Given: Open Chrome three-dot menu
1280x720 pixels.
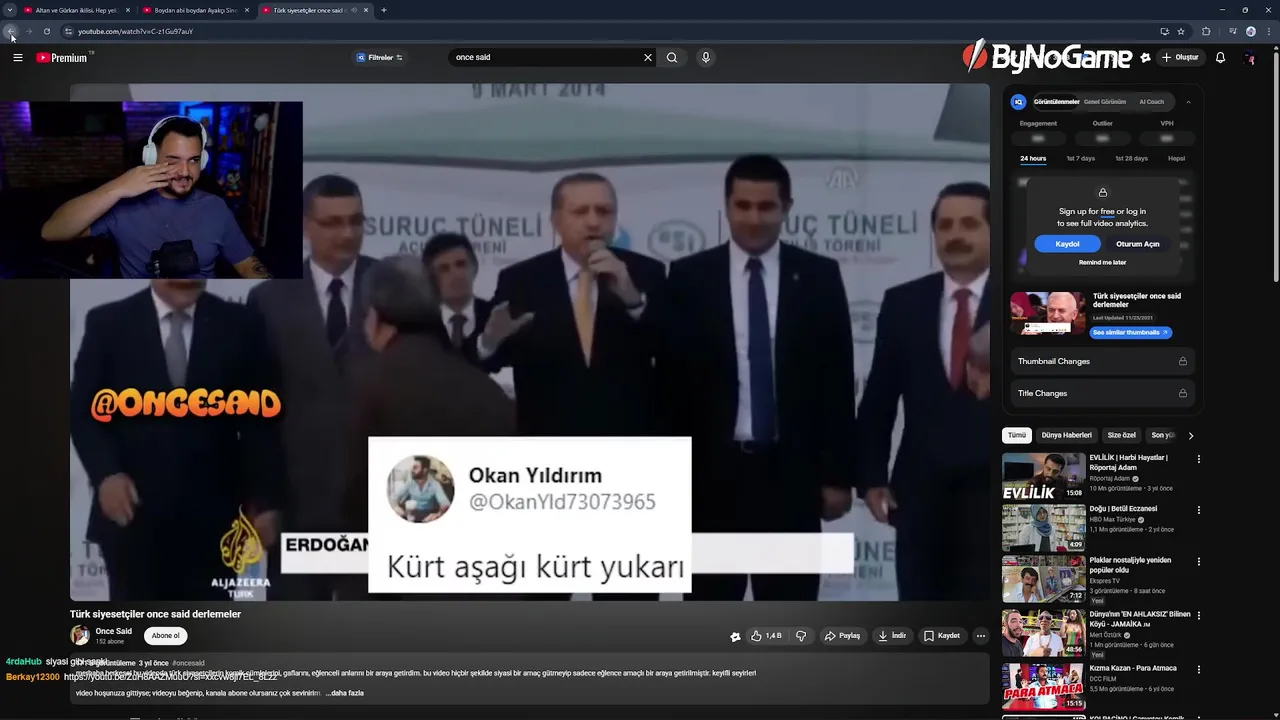Looking at the screenshot, I should click(1267, 31).
